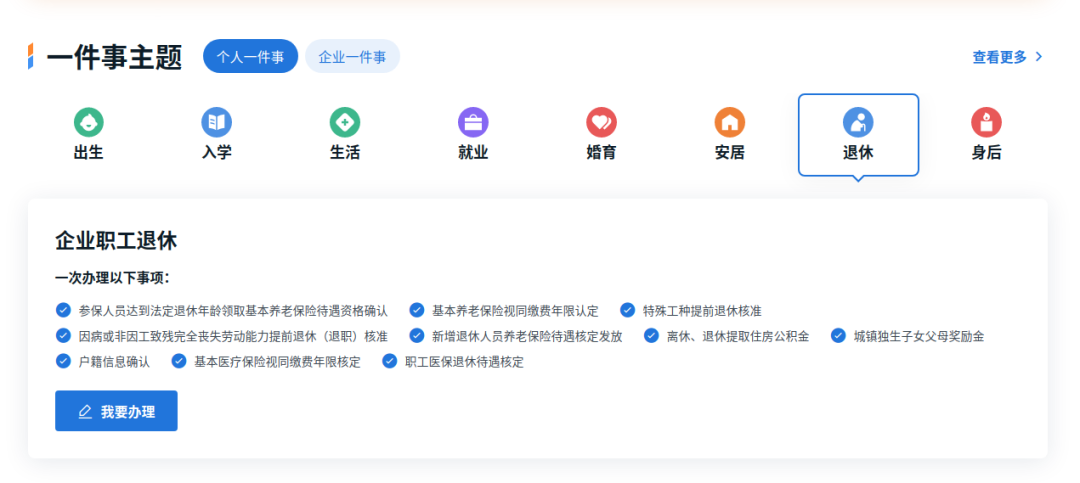Click the 就业 purple briefcase icon
Image resolution: width=1080 pixels, height=483 pixels.
(x=473, y=123)
